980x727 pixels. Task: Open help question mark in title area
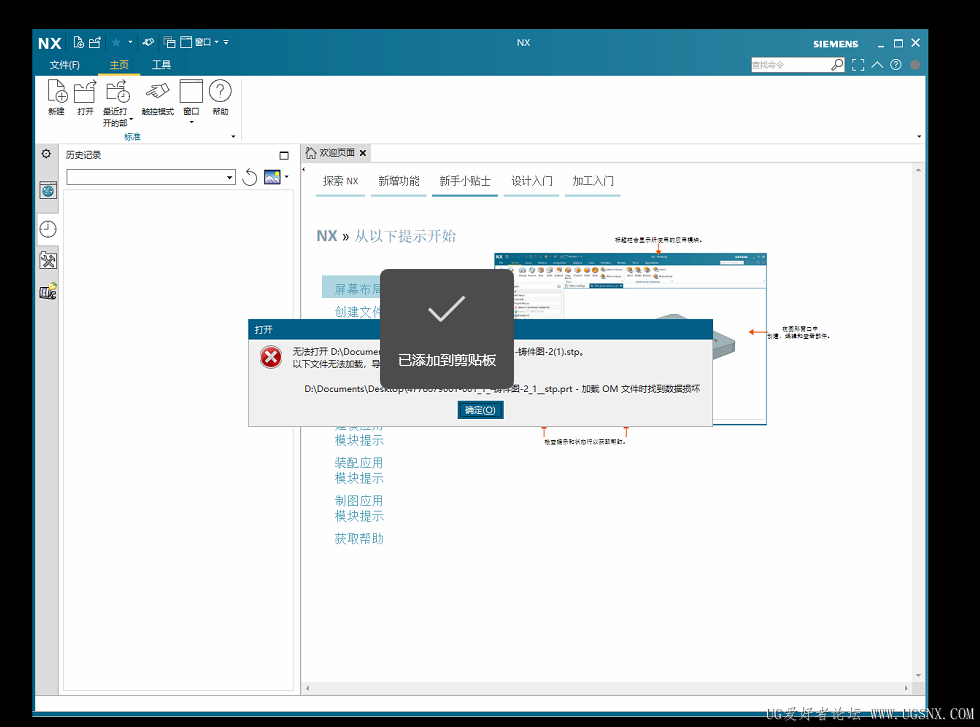coord(896,64)
